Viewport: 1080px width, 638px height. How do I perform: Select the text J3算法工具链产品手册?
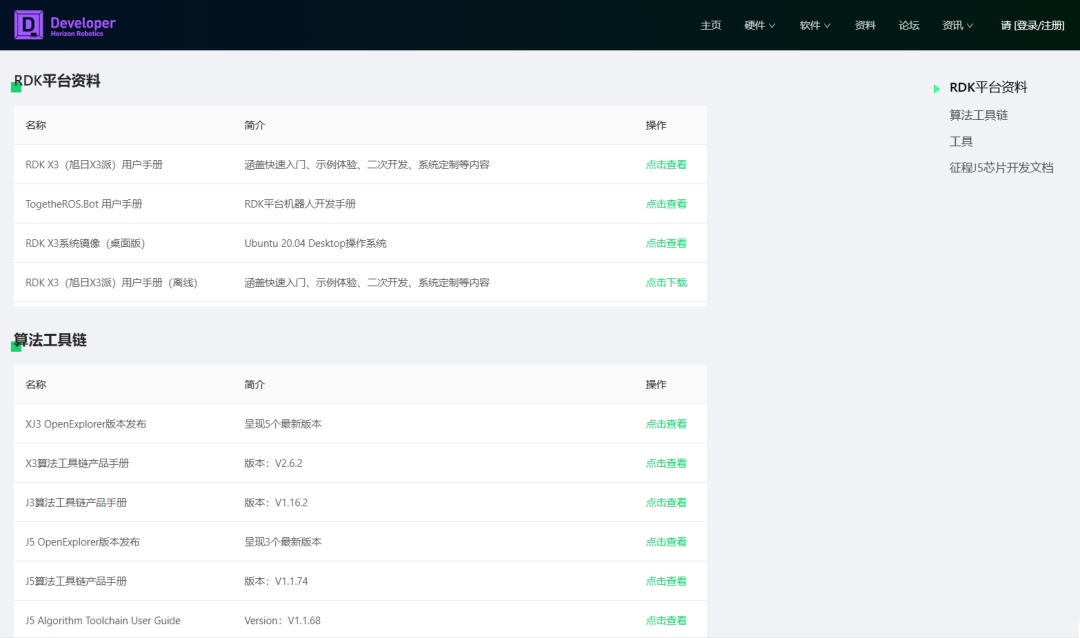76,502
